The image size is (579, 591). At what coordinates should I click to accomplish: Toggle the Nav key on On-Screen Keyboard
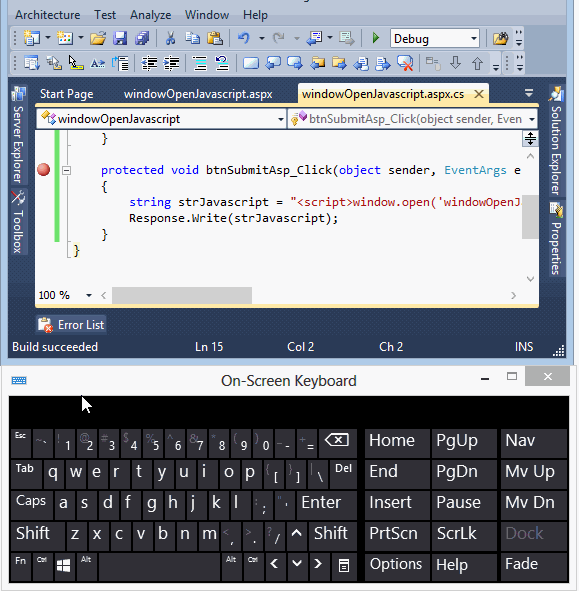(x=534, y=443)
